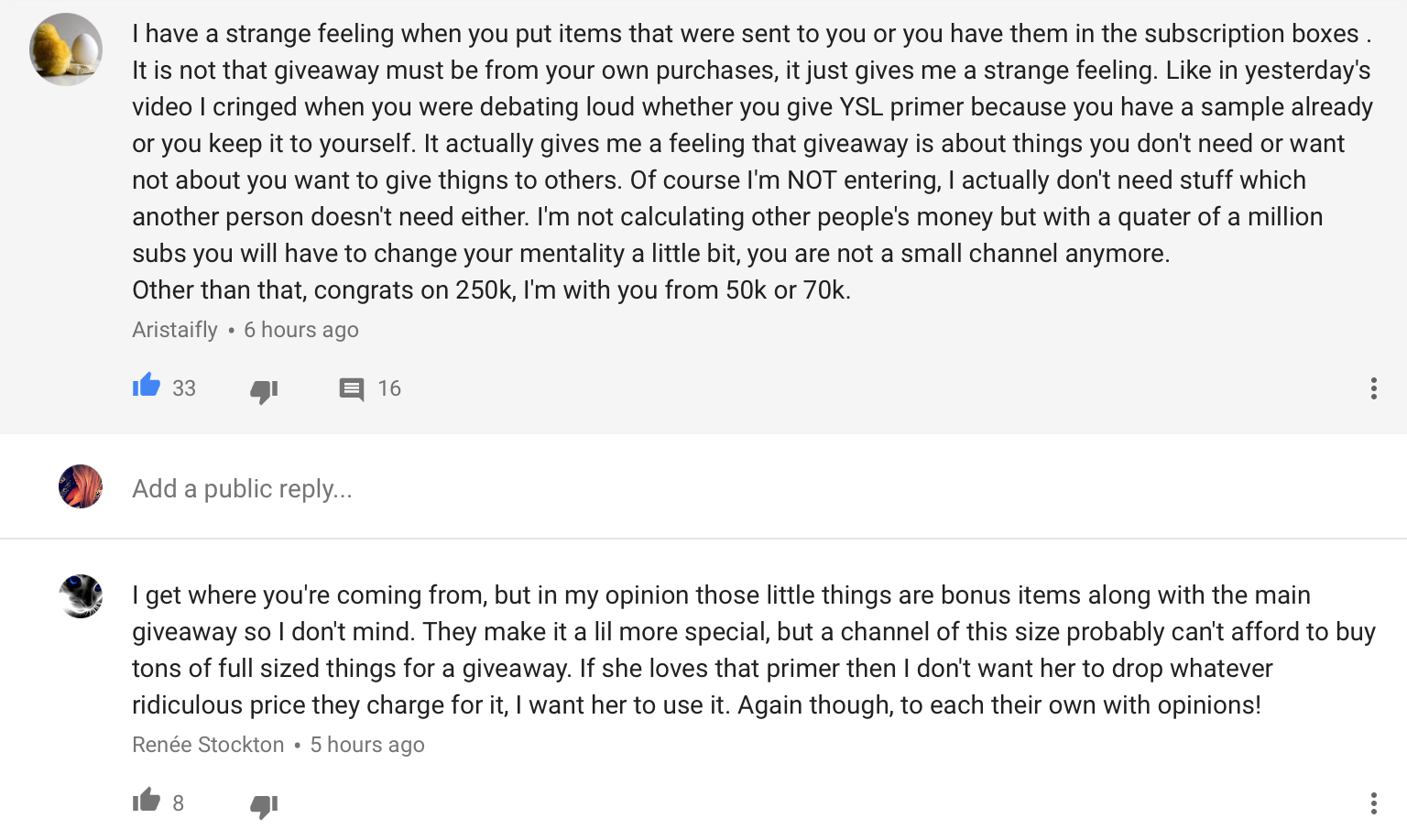Open the Aristaifly channel name link

click(x=175, y=330)
